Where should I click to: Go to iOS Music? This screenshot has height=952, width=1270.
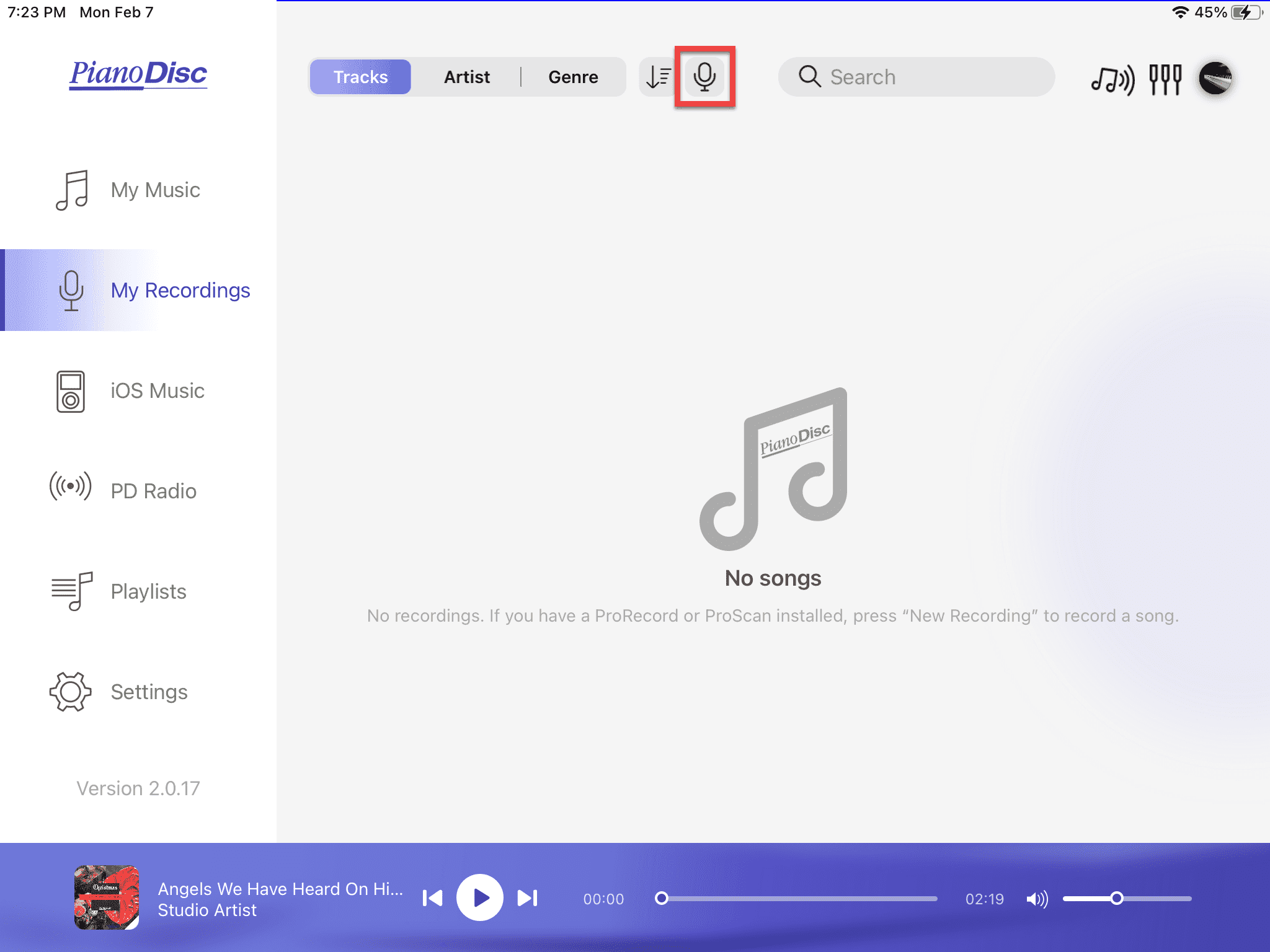138,391
